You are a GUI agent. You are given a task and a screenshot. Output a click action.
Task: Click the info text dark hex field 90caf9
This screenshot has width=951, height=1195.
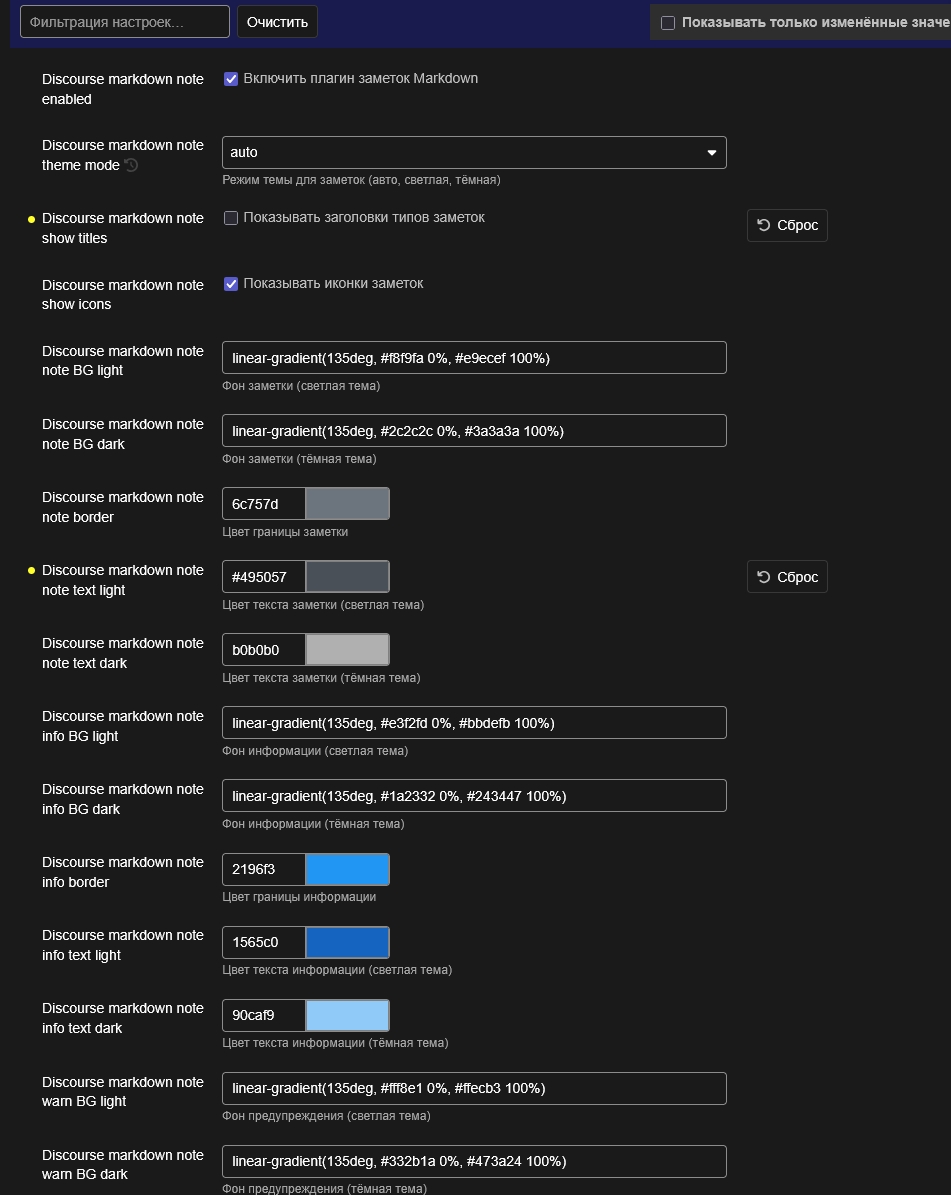pos(264,1016)
